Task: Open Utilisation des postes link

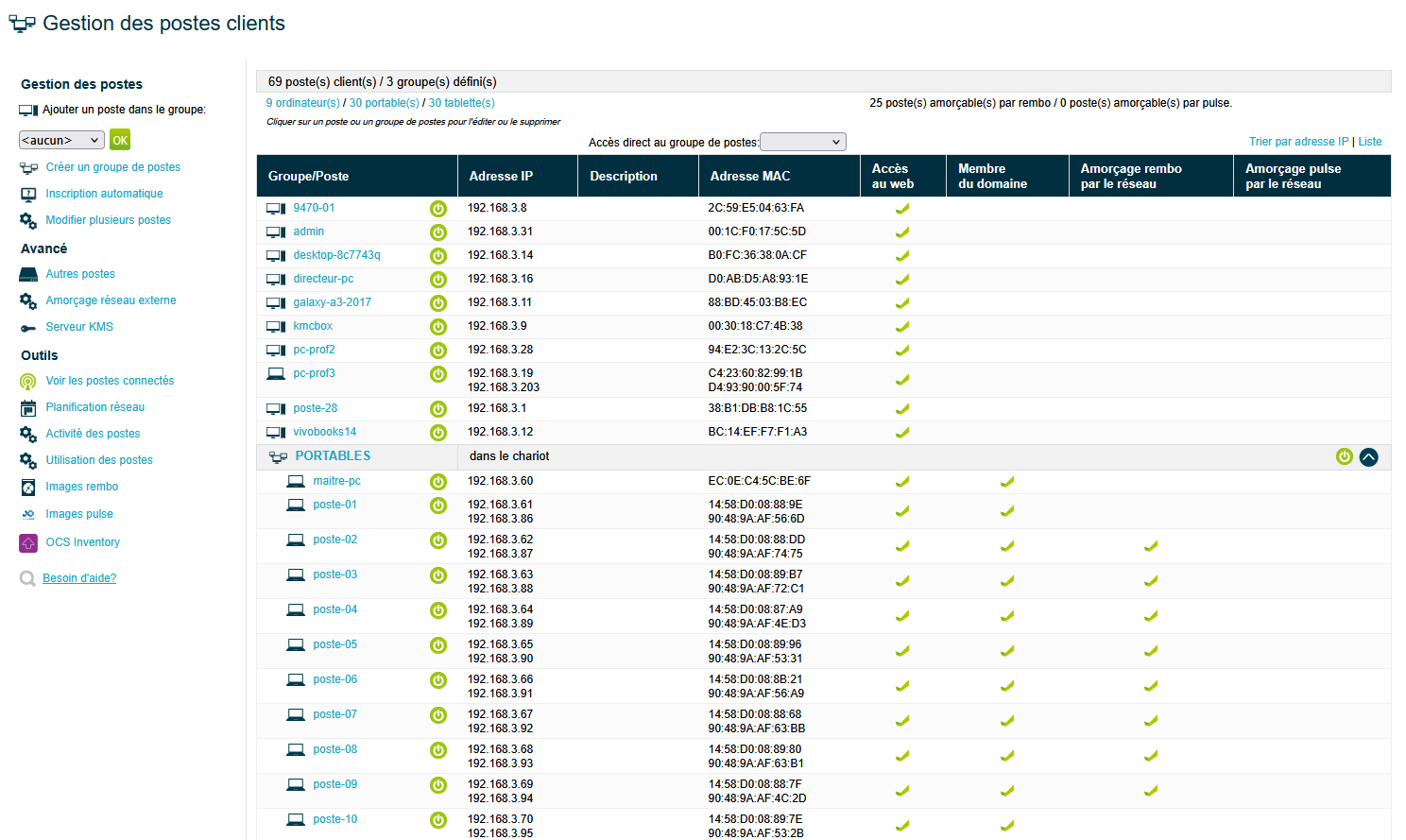Action: pos(99,460)
